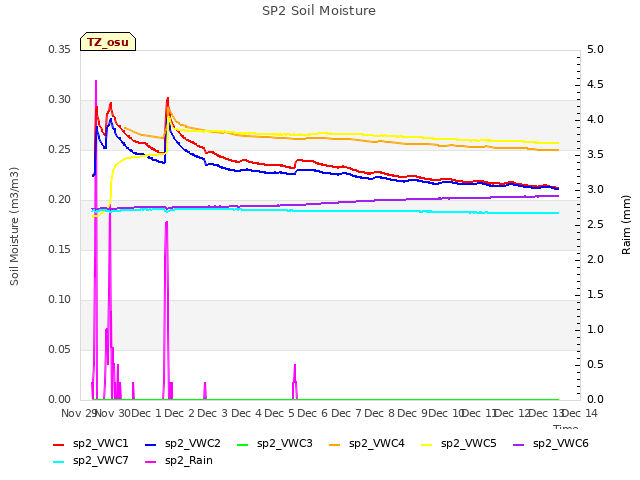This screenshot has height=480, width=640.
Task: Click the Dec 4 date axis label
Action: [246, 413]
